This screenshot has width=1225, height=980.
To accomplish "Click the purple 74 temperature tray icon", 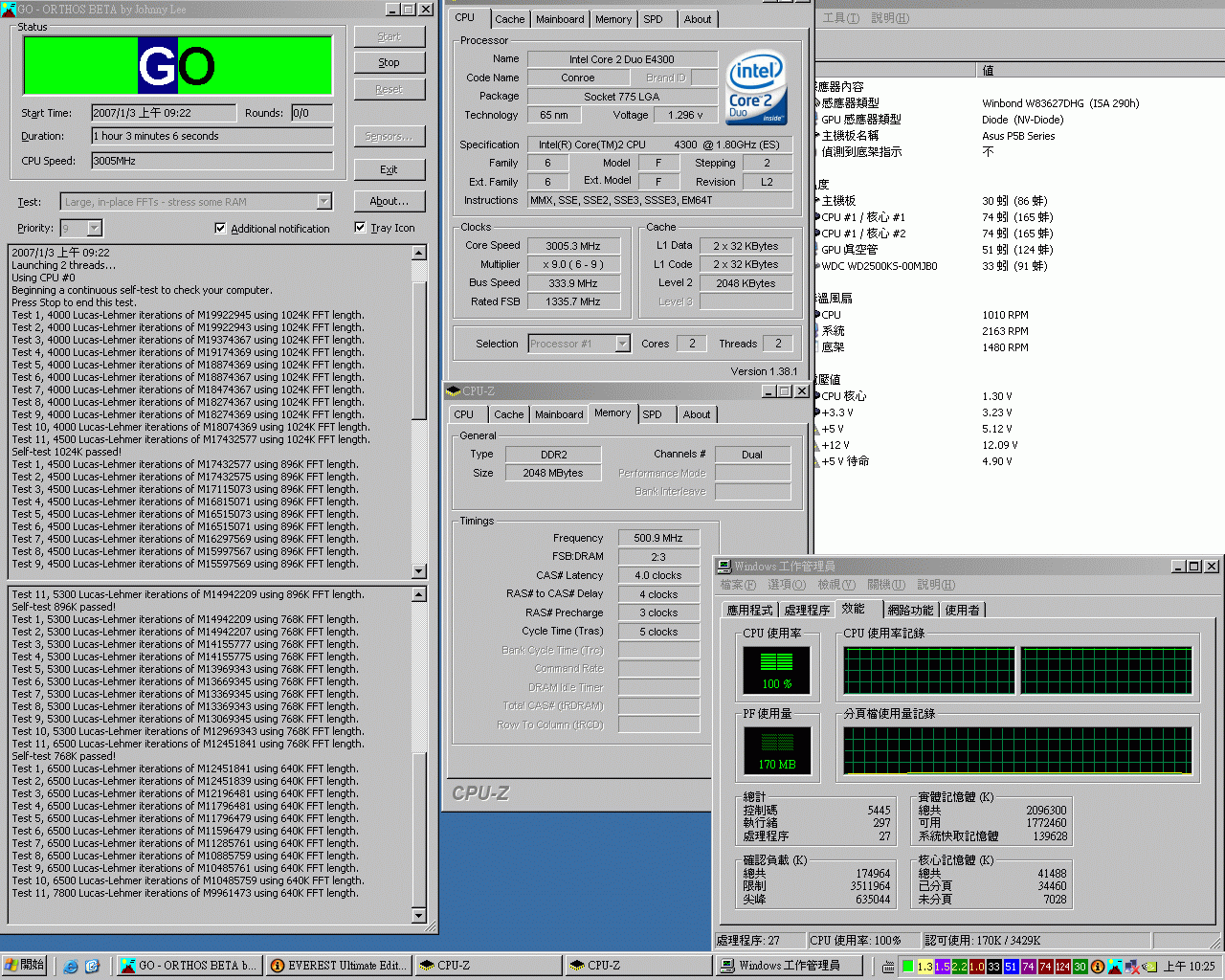I will 1028,967.
